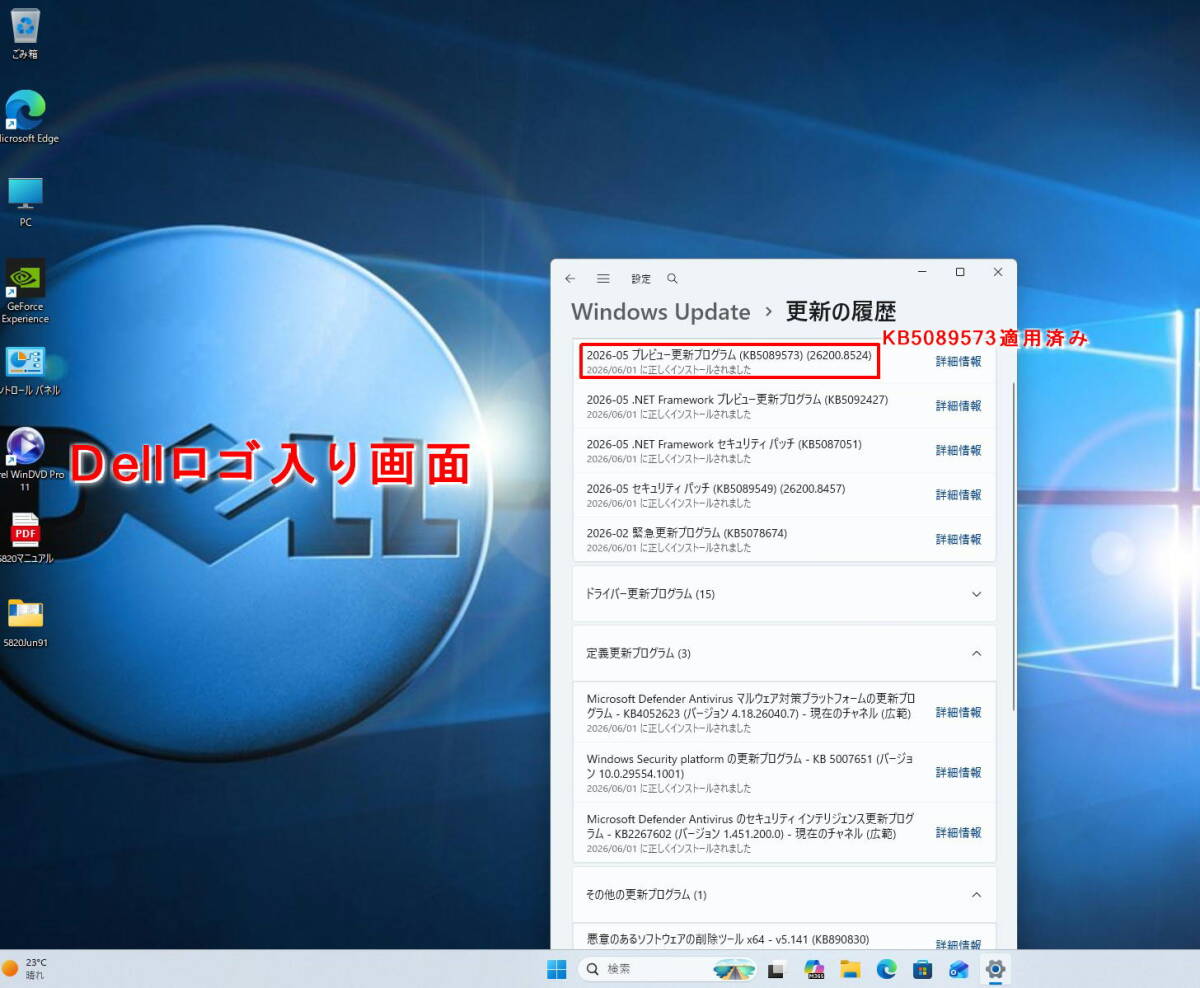Open the Control Panel desktop shortcut
The width and height of the screenshot is (1200, 988).
click(x=25, y=370)
